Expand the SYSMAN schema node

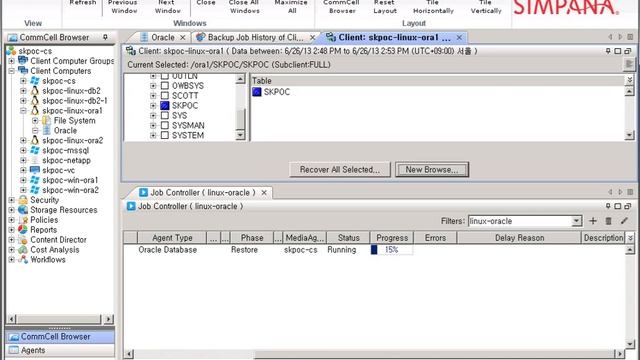pyautogui.click(x=153, y=125)
